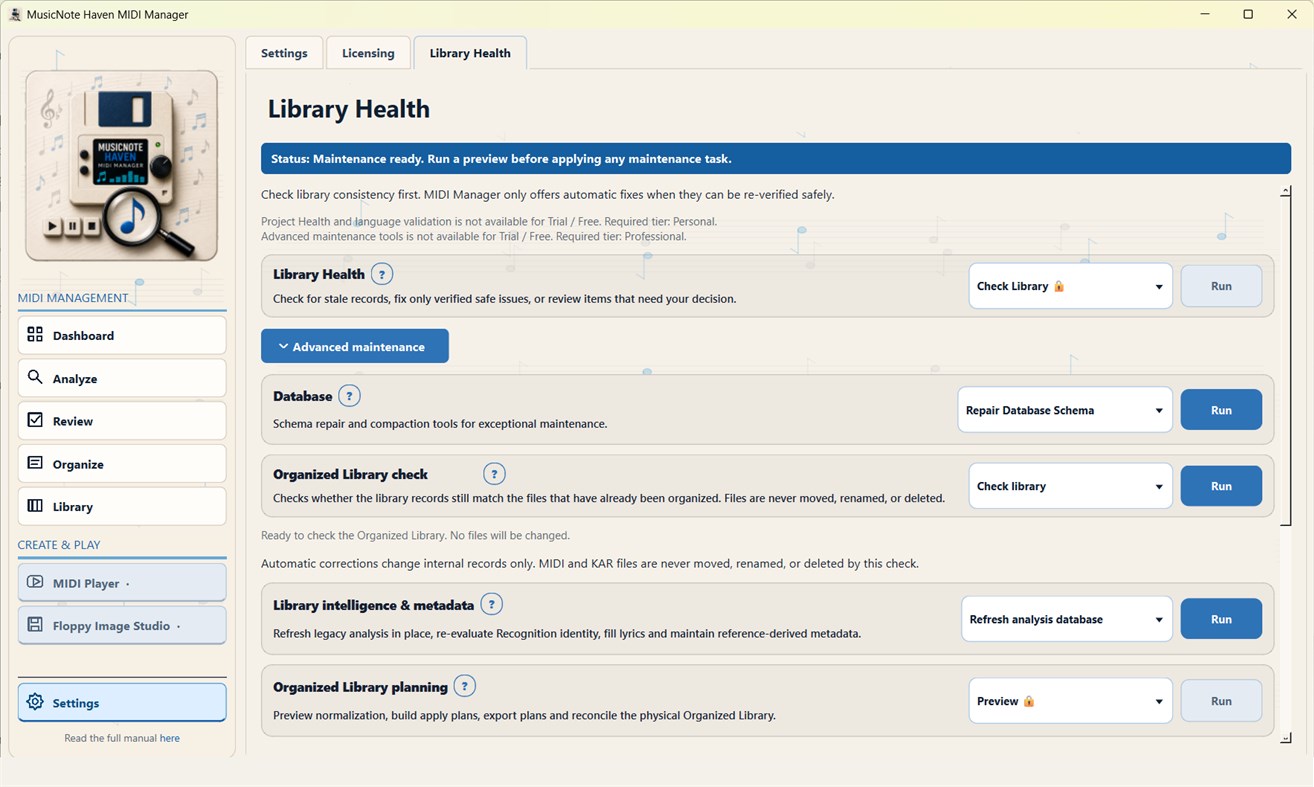Collapse the Advanced maintenance section
This screenshot has width=1314, height=787.
pyautogui.click(x=355, y=346)
